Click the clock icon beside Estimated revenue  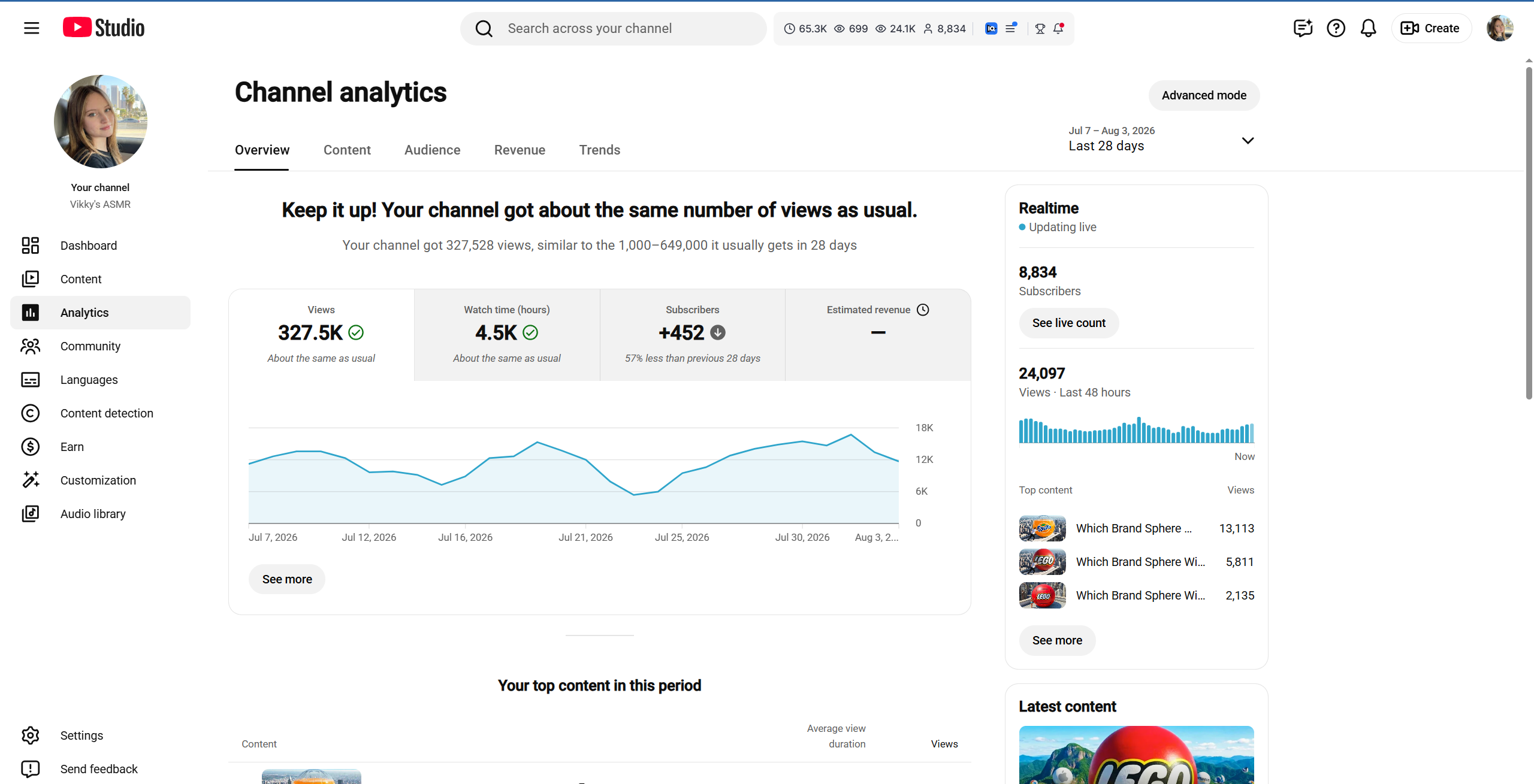923,310
